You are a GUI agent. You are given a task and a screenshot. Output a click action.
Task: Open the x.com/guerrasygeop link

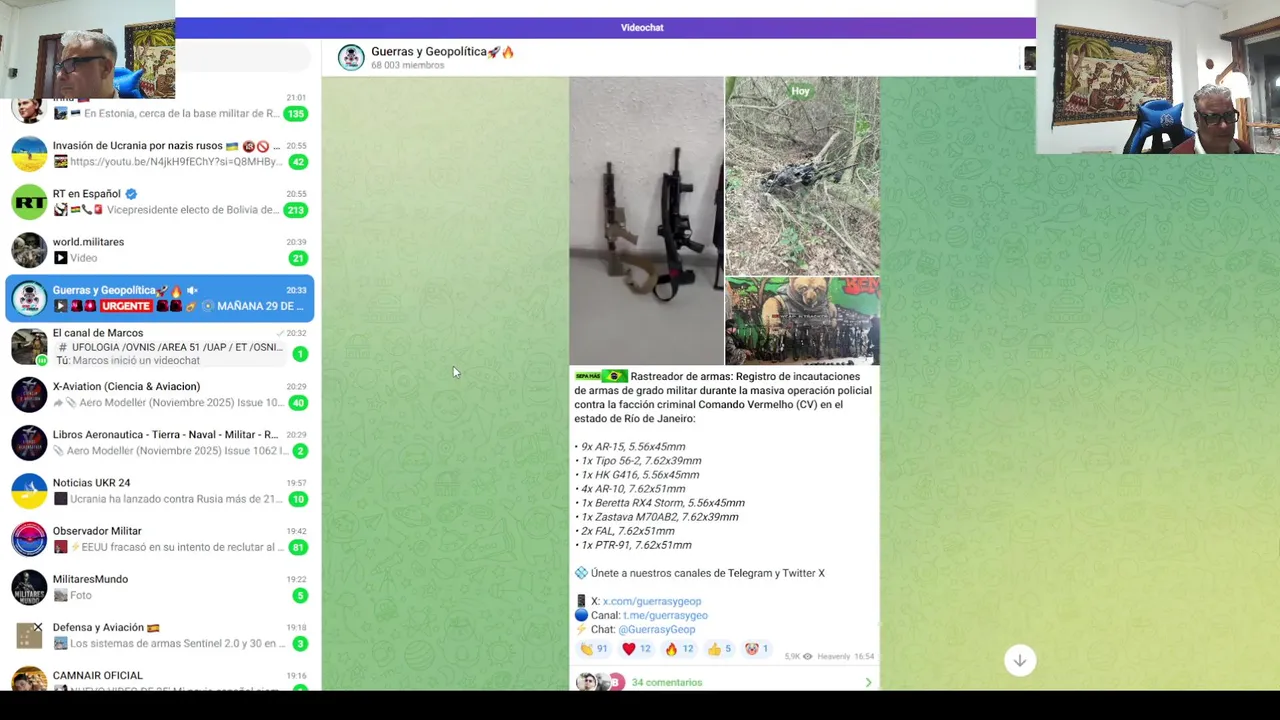(x=652, y=601)
